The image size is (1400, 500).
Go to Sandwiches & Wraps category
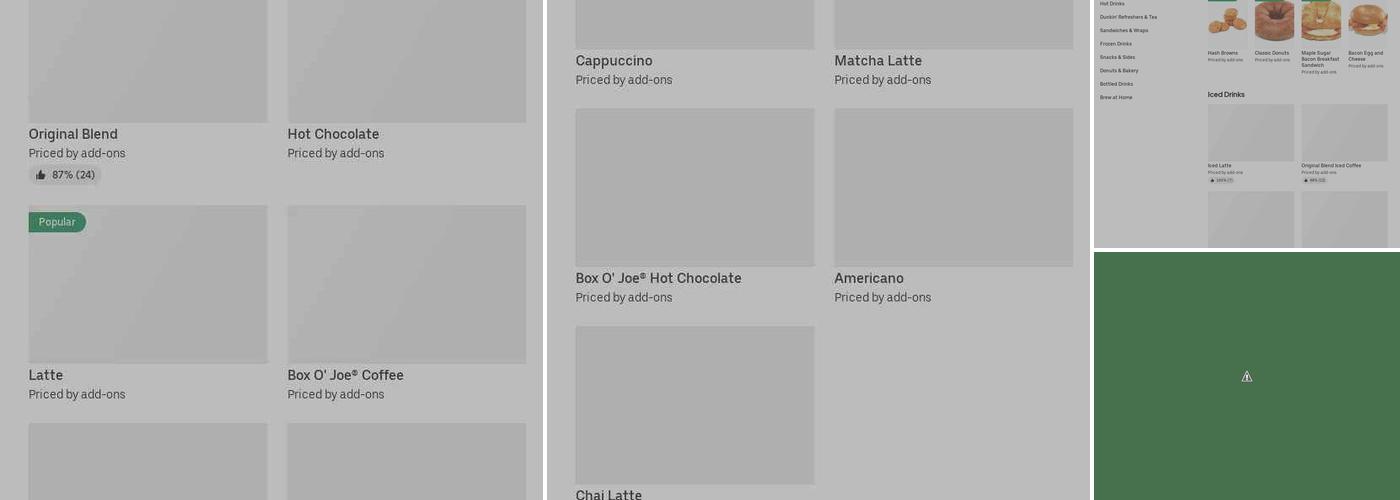pyautogui.click(x=1124, y=31)
